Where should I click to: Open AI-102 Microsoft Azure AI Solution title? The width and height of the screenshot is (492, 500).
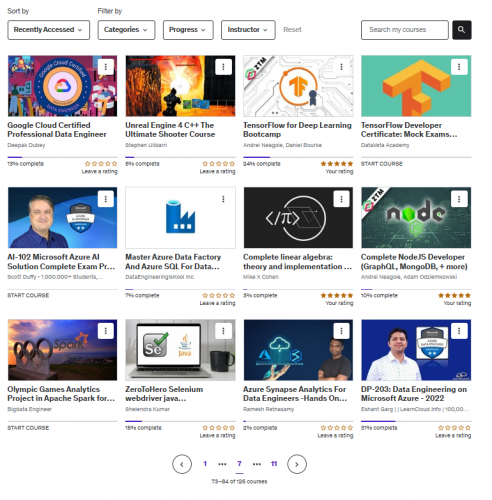point(61,262)
